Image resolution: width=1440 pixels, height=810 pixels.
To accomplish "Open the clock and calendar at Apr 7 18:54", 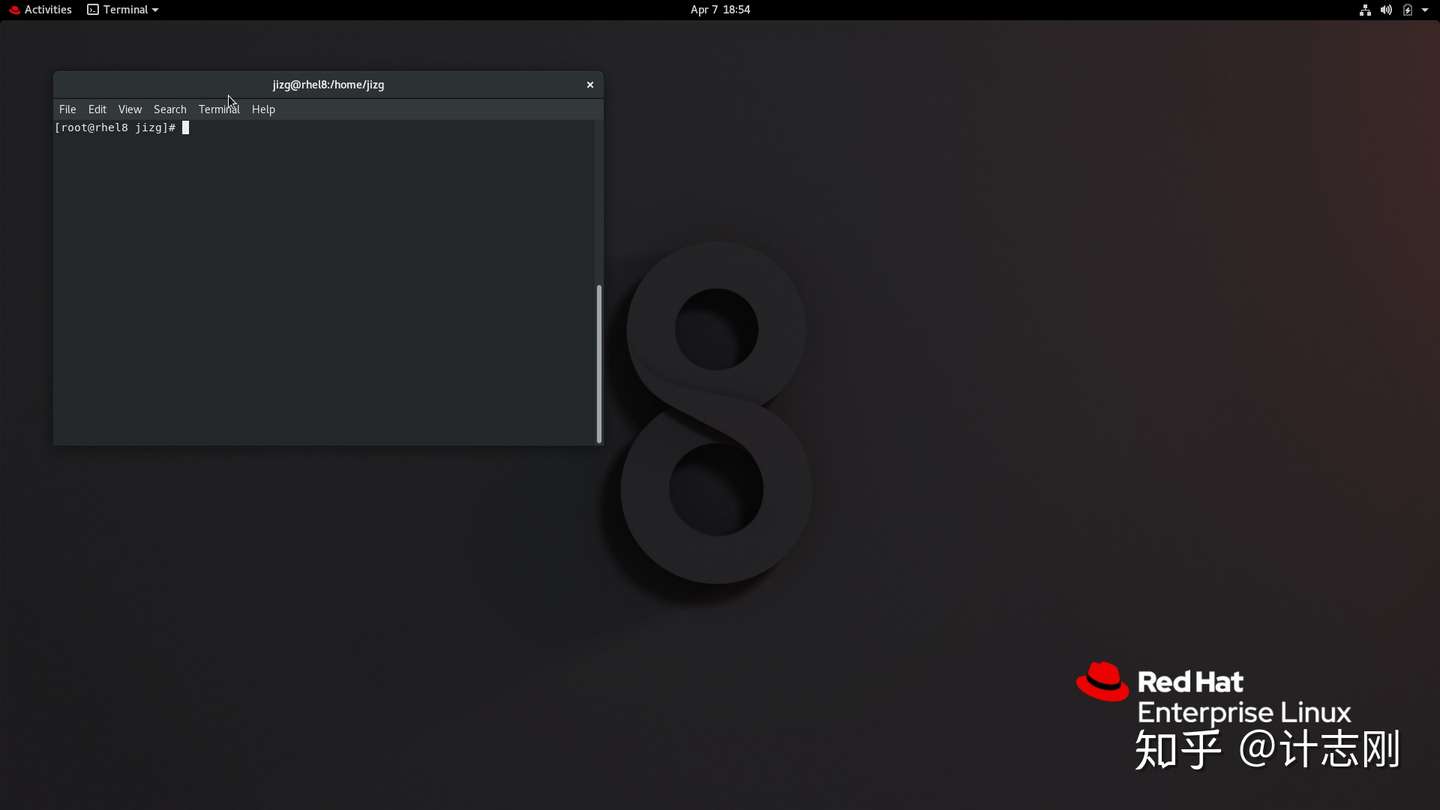I will coord(720,10).
